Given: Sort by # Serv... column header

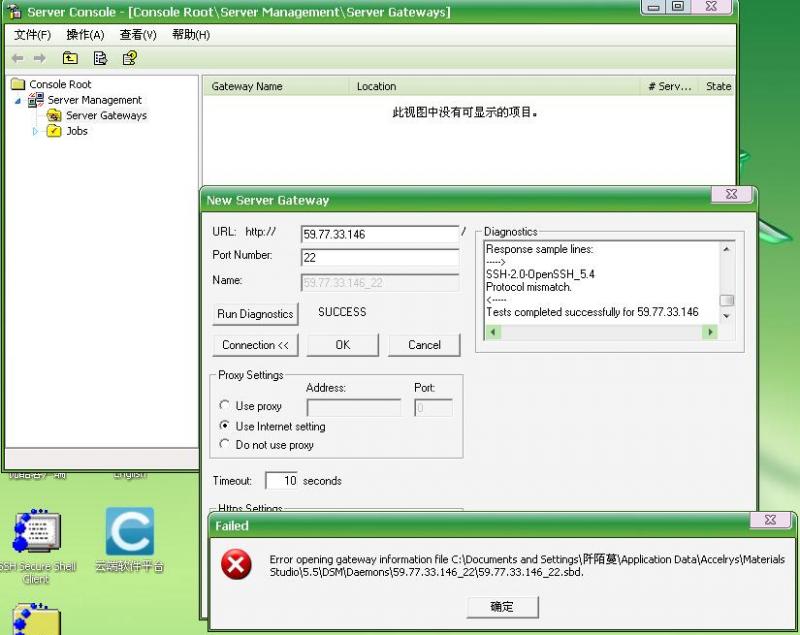Looking at the screenshot, I should click(669, 86).
